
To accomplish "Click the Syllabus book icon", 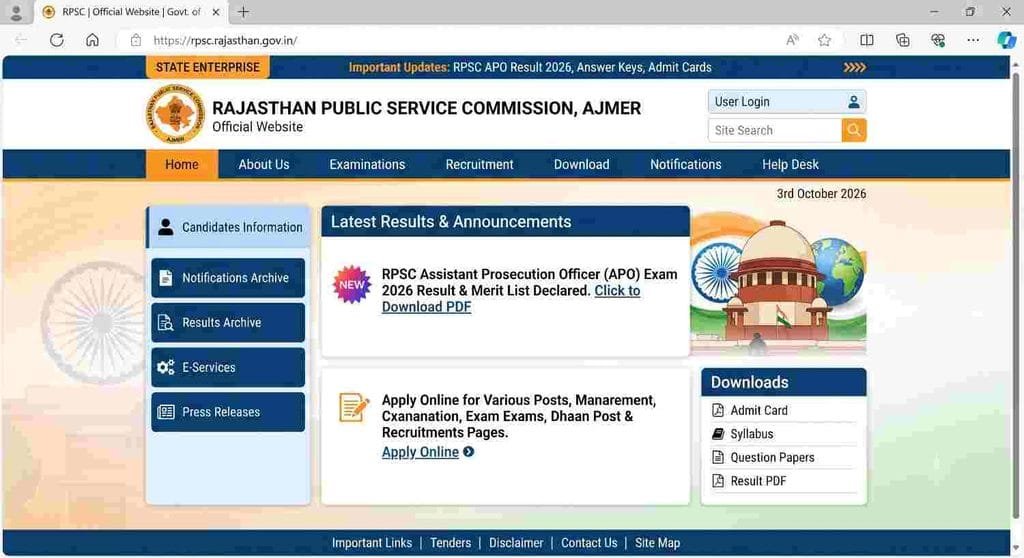I will tap(718, 434).
